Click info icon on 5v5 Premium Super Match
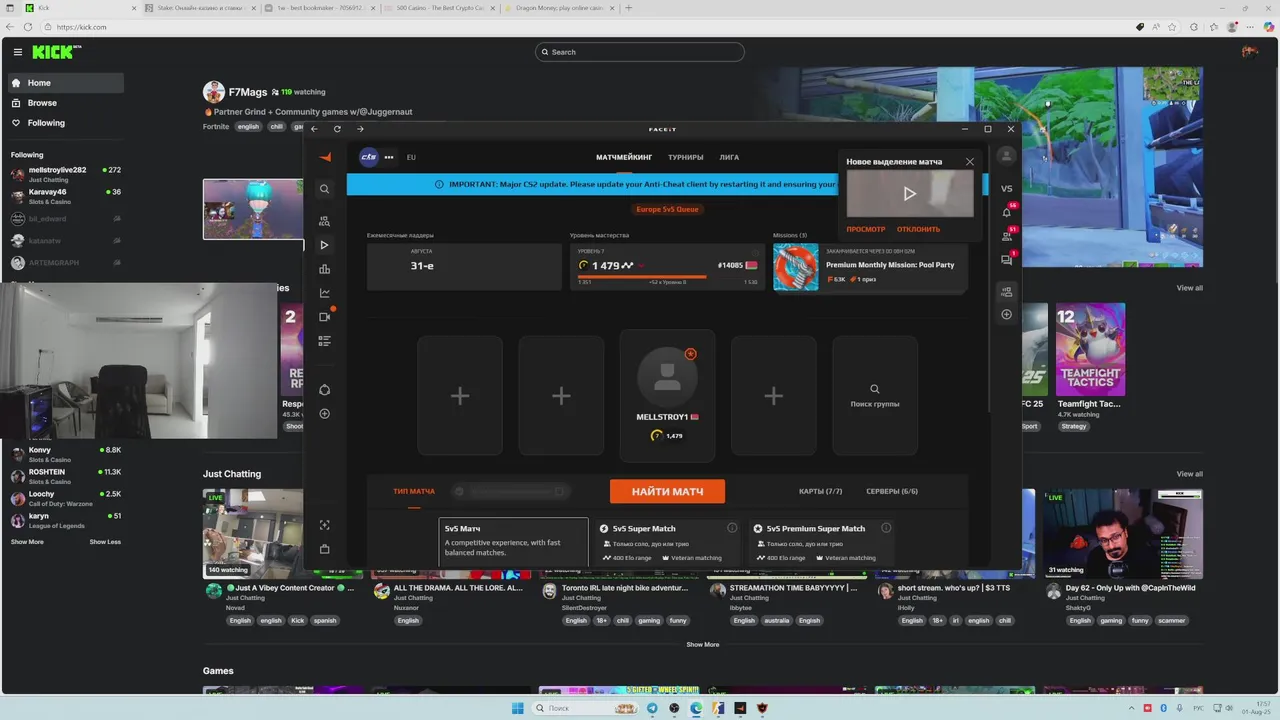Image resolution: width=1280 pixels, height=720 pixels. (886, 528)
